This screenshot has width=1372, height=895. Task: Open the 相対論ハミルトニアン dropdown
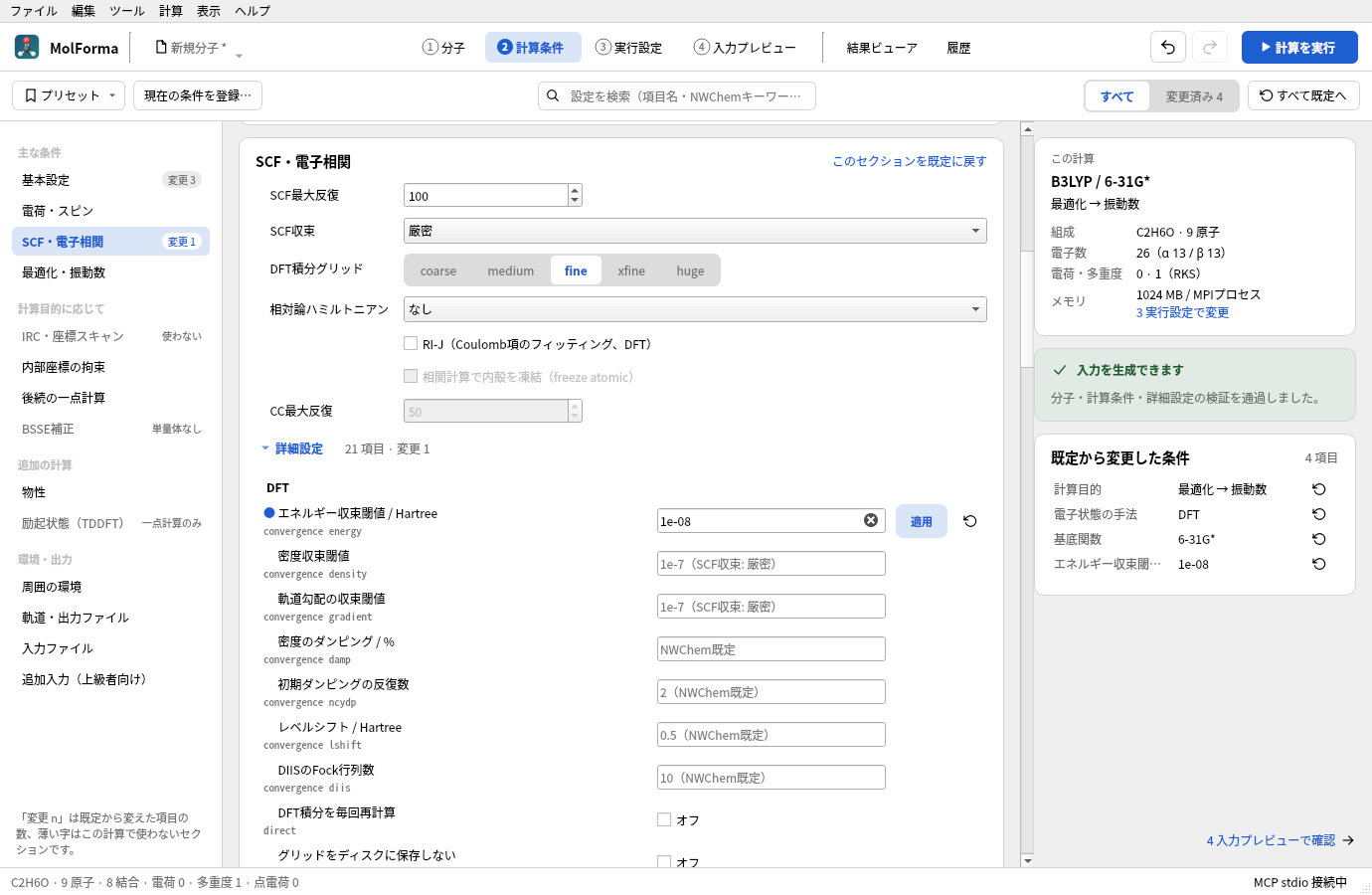(x=695, y=309)
